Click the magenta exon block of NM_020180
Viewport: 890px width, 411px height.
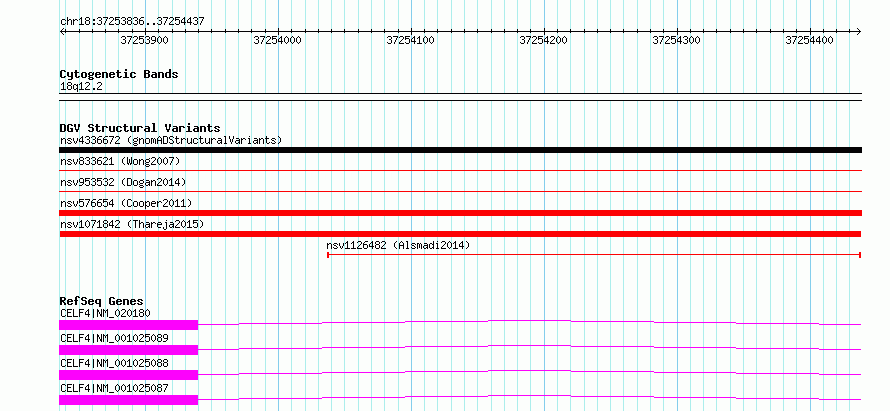(x=128, y=325)
